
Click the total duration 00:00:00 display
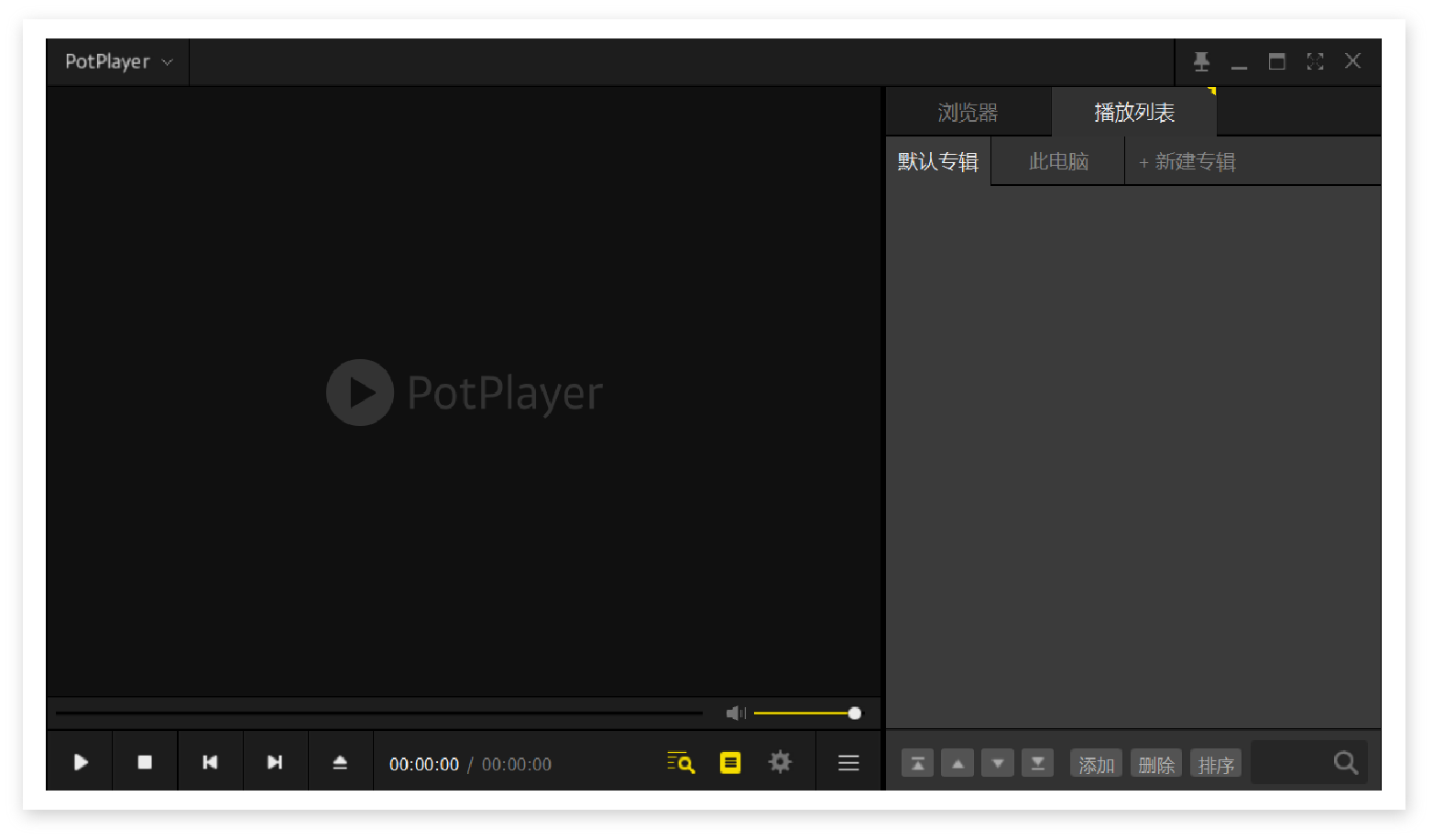pos(517,764)
